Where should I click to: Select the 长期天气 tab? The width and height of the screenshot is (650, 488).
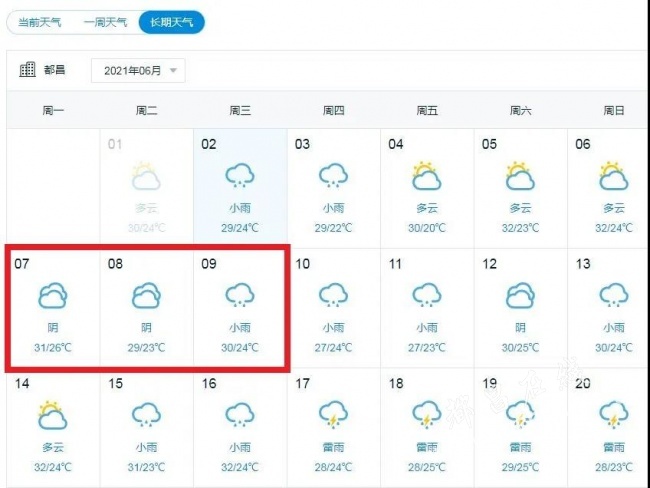pyautogui.click(x=171, y=22)
